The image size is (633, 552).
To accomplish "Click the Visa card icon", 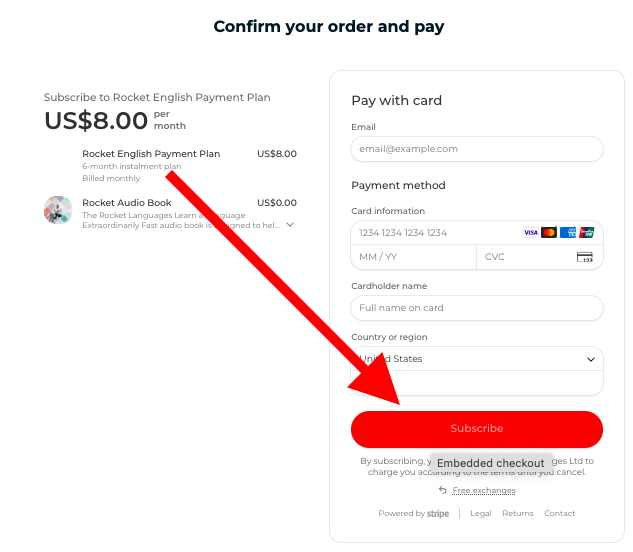I will pyautogui.click(x=531, y=233).
